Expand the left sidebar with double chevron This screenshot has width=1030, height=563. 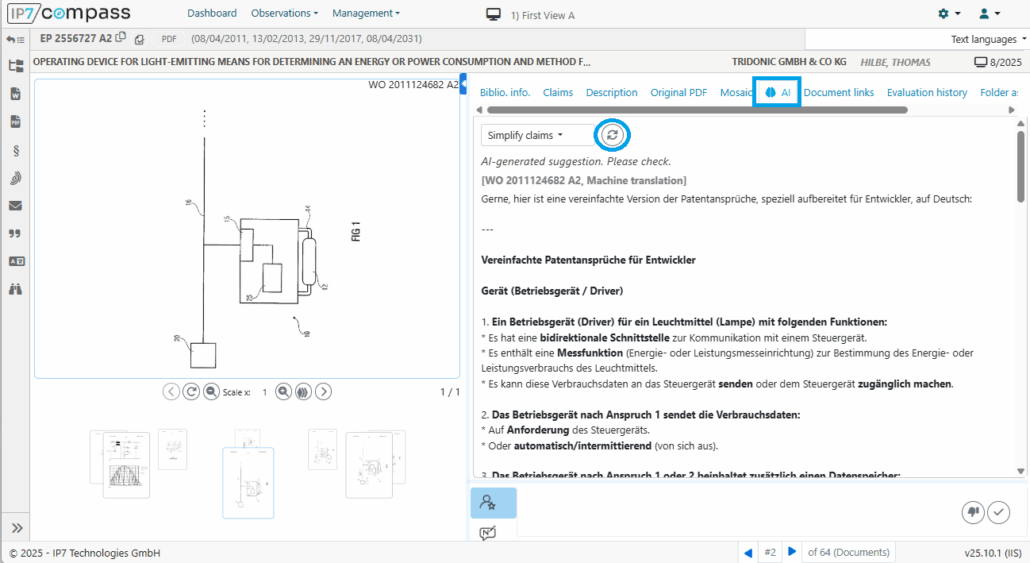coord(16,528)
